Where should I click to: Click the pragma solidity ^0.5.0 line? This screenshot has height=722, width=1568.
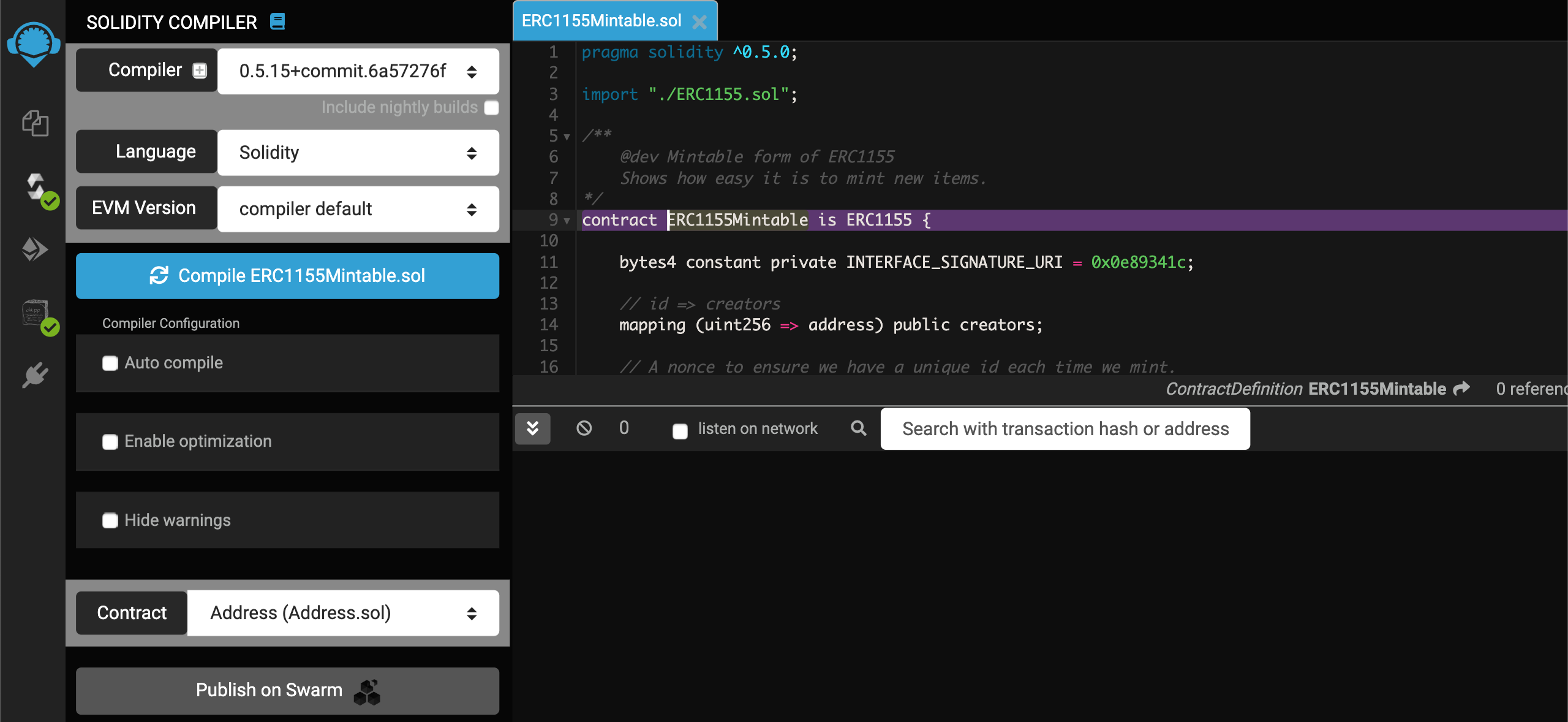click(690, 52)
